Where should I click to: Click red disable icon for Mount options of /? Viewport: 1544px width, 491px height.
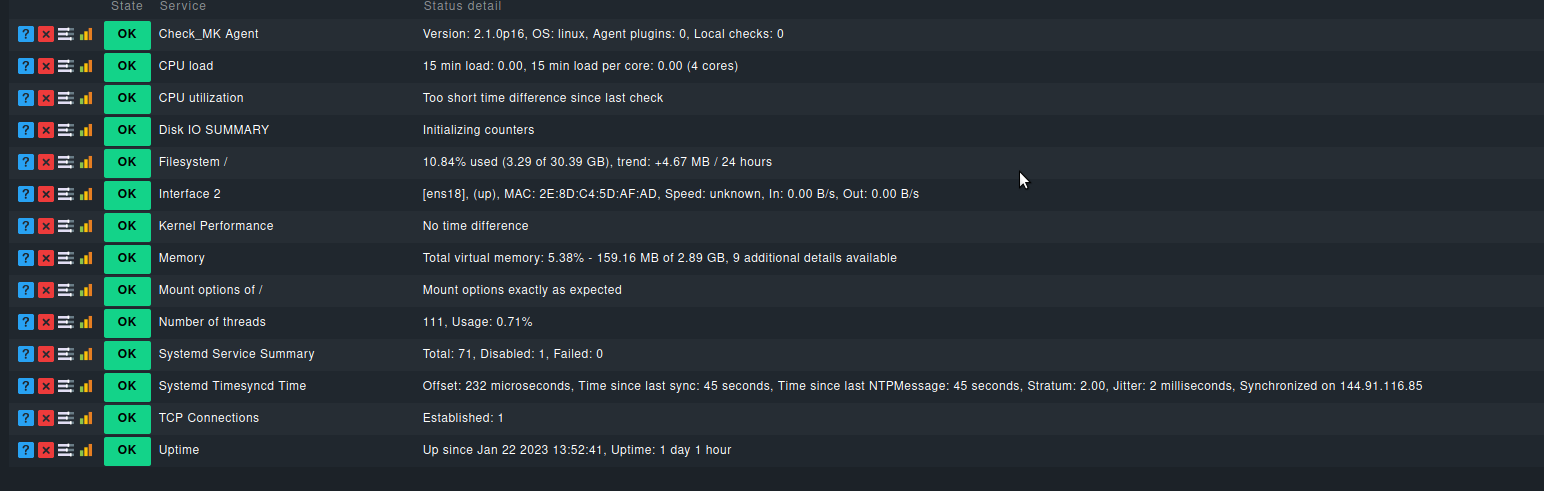[46, 290]
